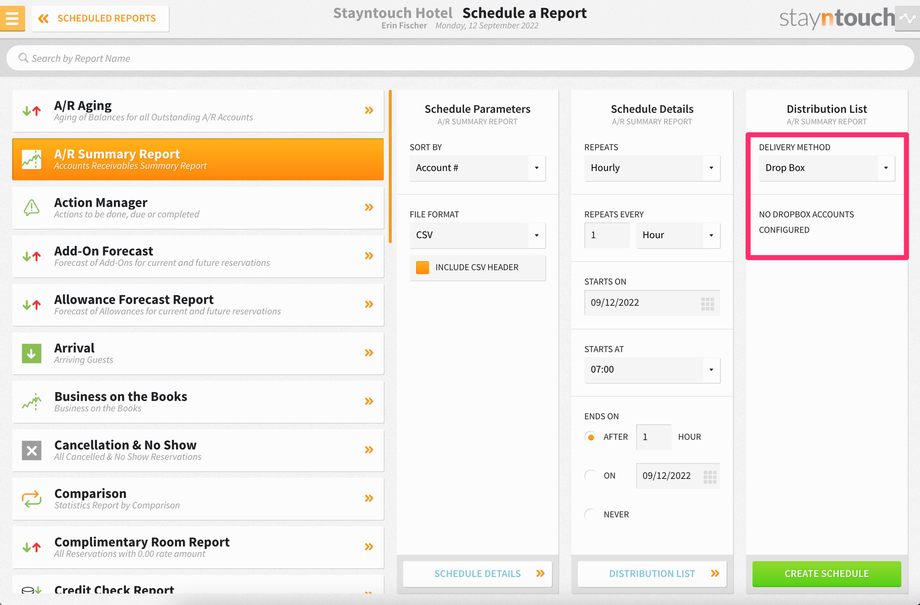Select the Add-On Forecast report

point(198,256)
